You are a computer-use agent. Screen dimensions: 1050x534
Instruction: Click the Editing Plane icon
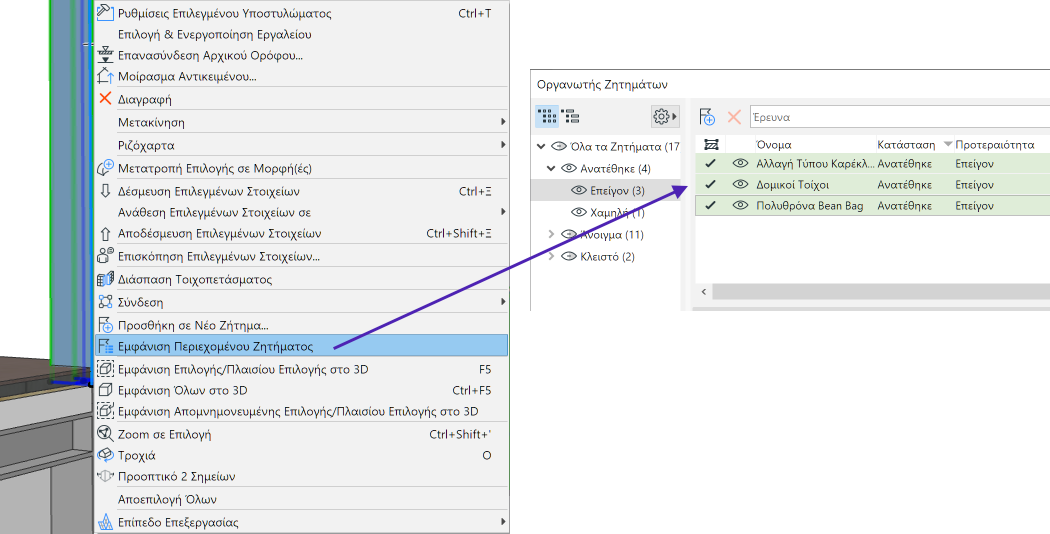(105, 522)
